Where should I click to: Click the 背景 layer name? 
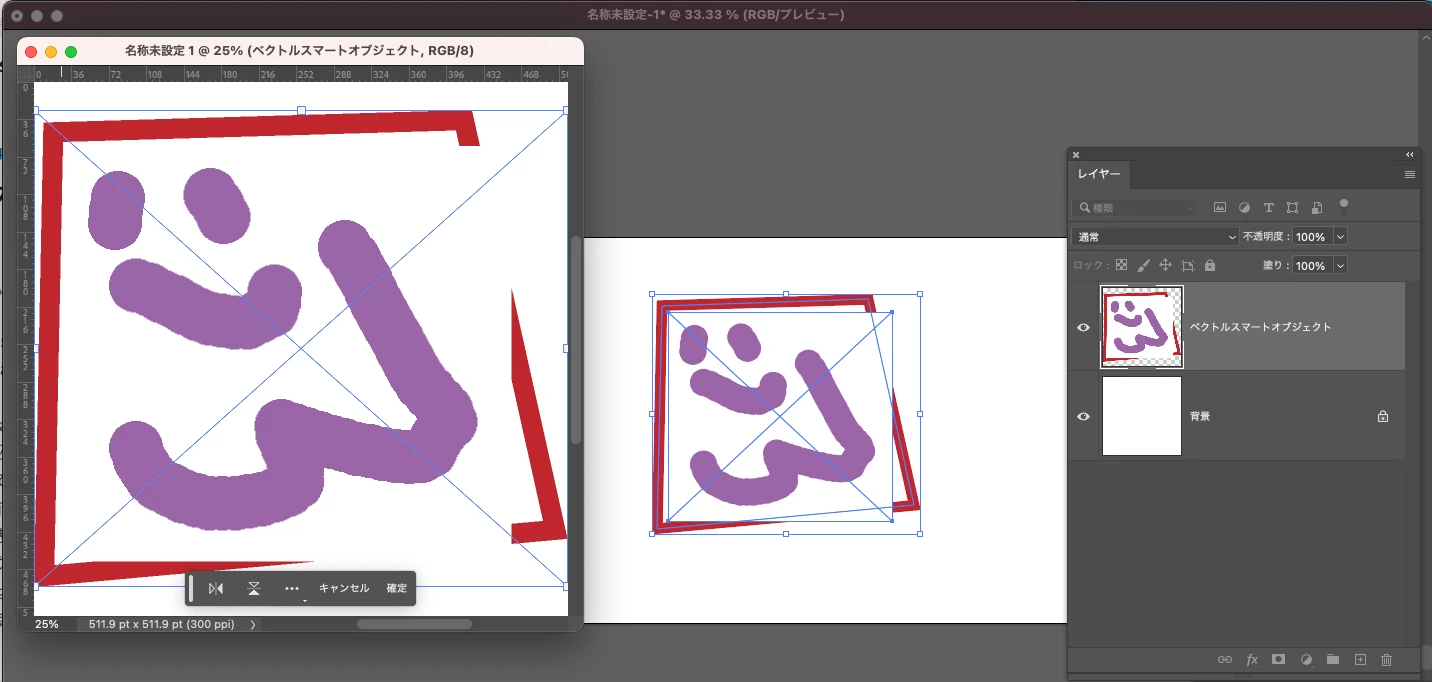[x=1200, y=416]
